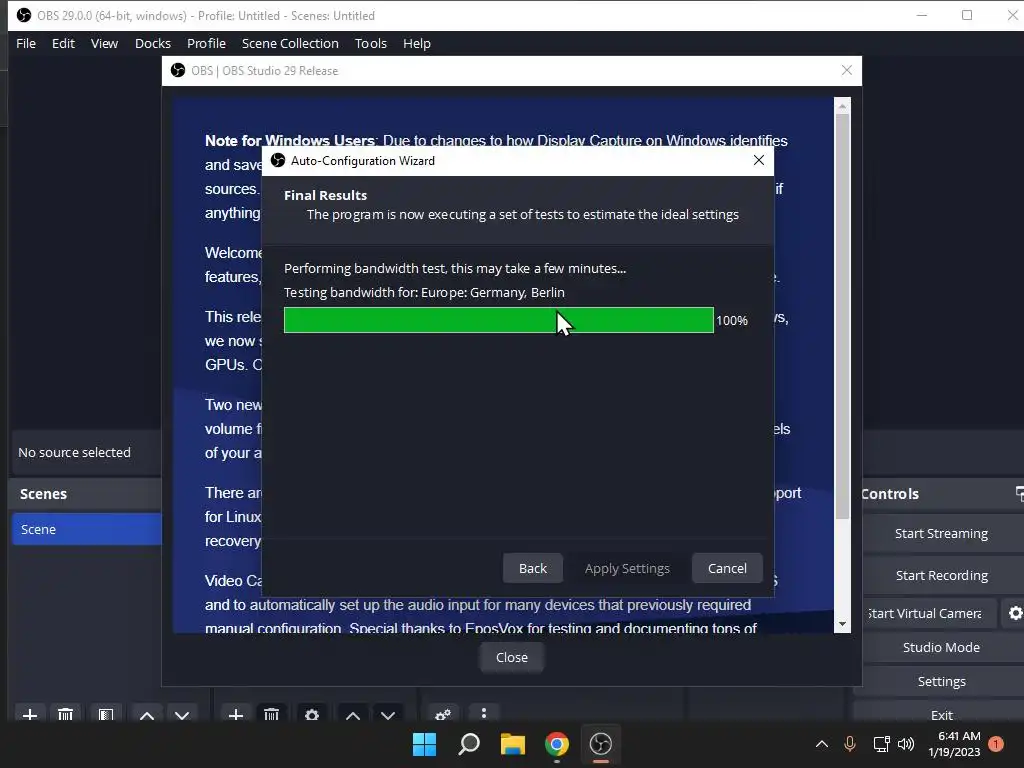Move the source down with the arrow
The image size is (1024, 768).
[x=388, y=714]
